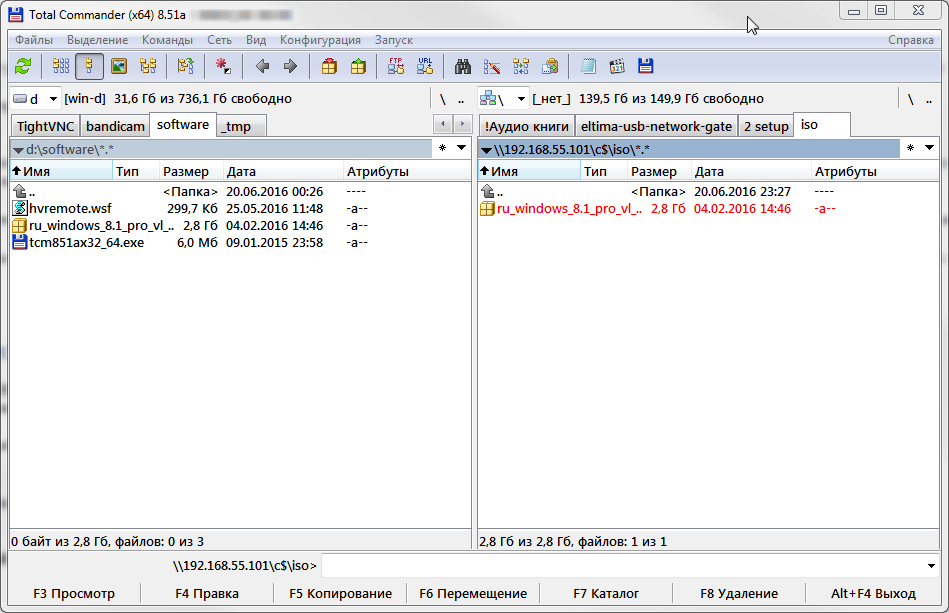Screen dimensions: 949x613
Task: Open Search files binoculars icon
Action: 463,67
